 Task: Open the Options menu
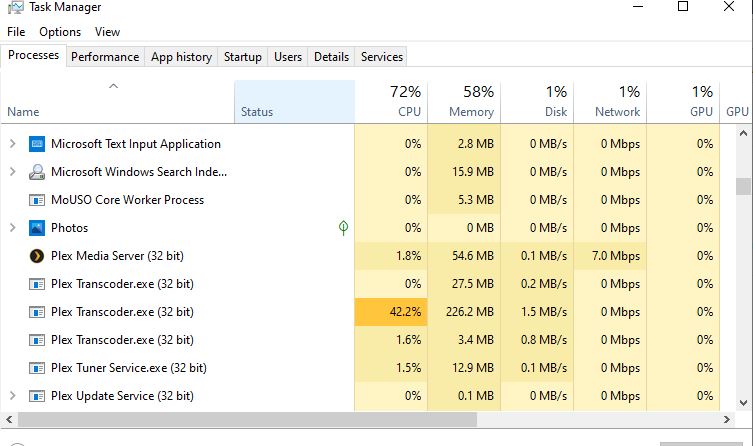click(x=60, y=32)
